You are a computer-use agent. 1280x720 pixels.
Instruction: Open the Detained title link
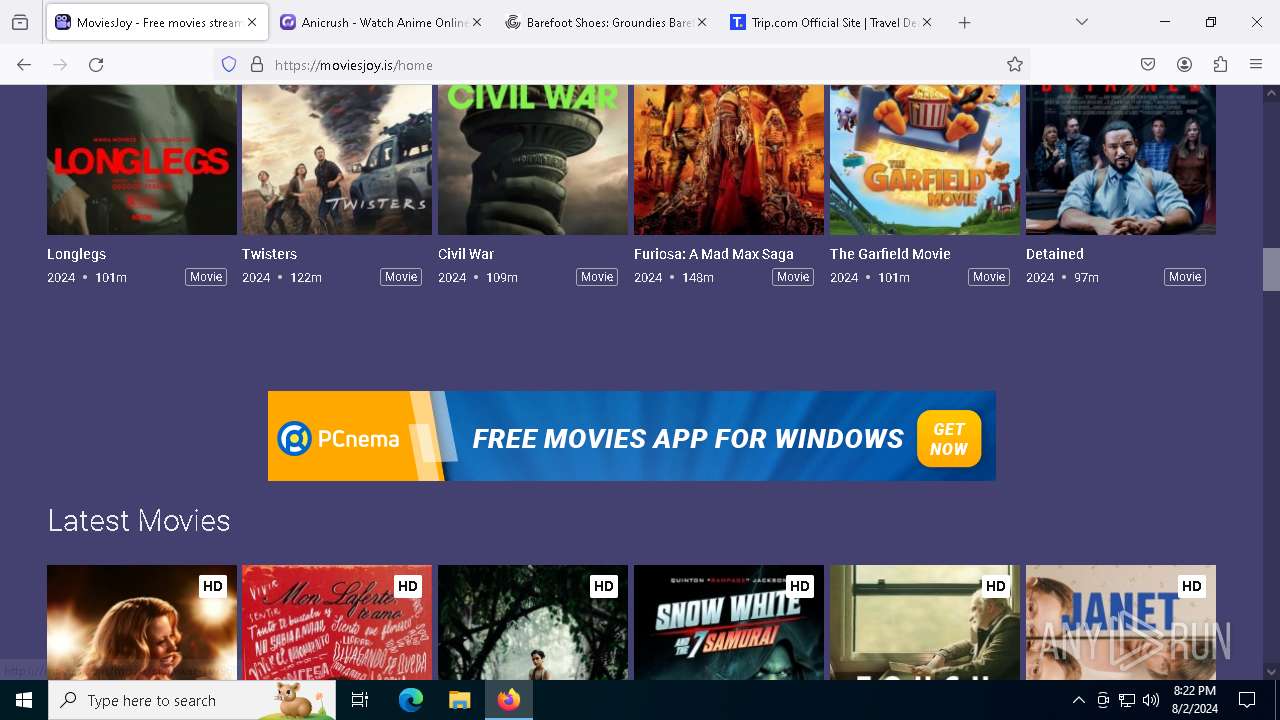1055,254
